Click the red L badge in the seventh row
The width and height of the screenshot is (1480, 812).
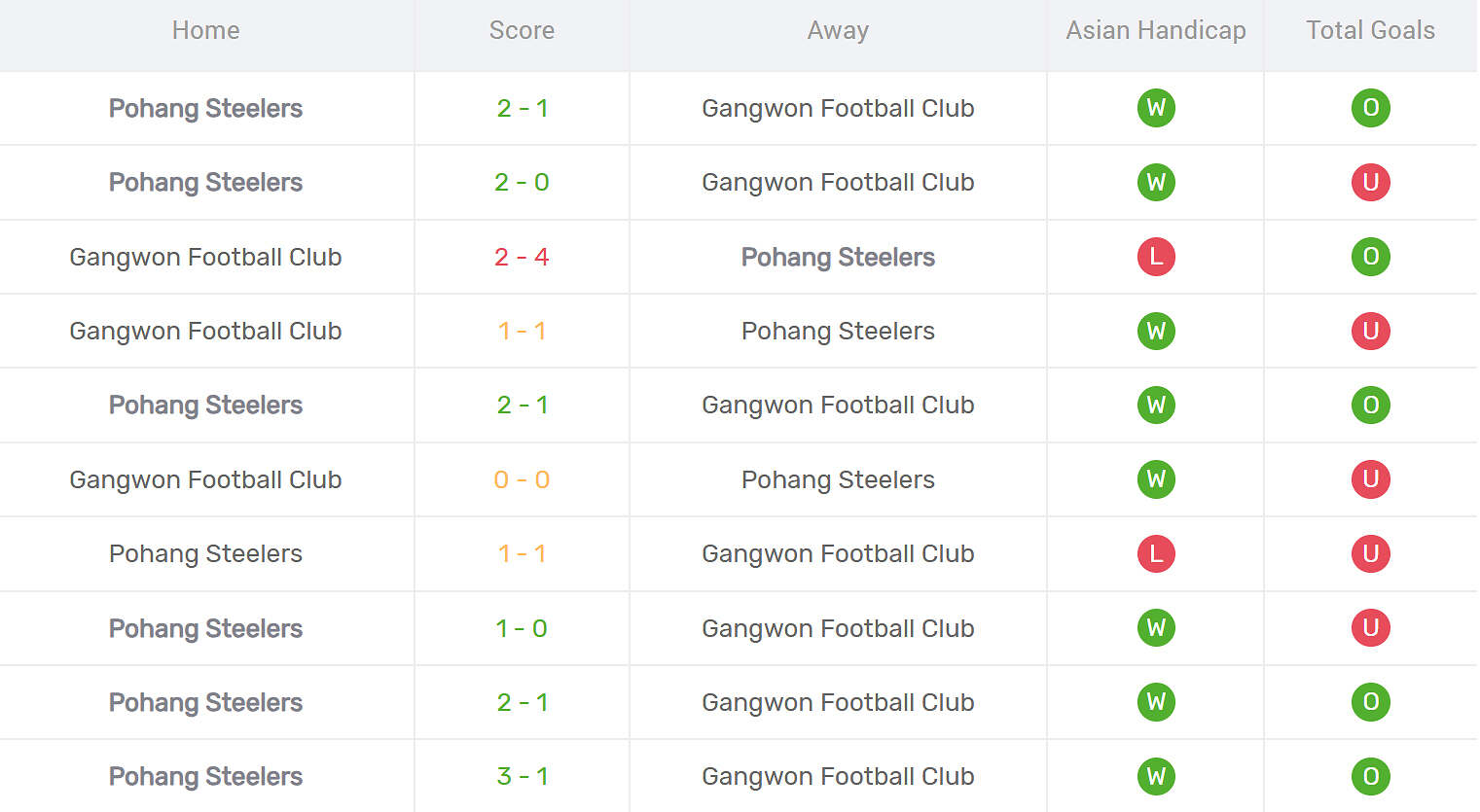[x=1156, y=553]
